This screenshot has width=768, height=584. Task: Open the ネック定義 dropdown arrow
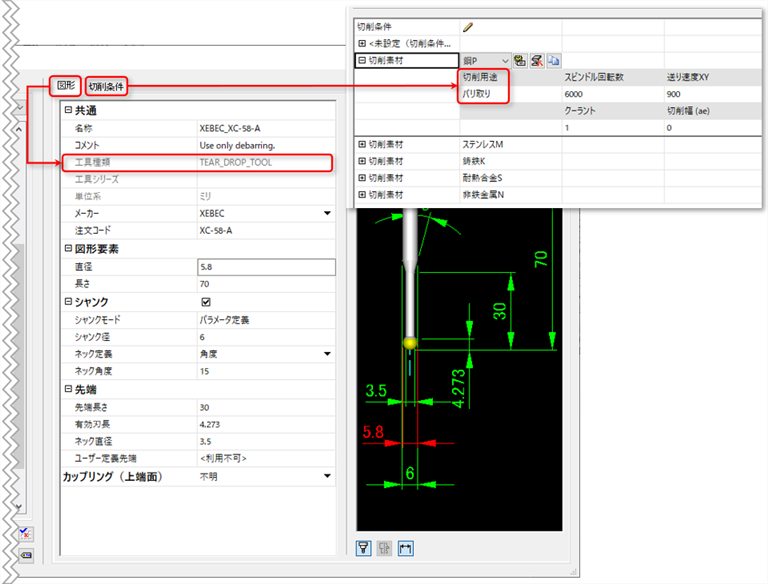coord(327,354)
